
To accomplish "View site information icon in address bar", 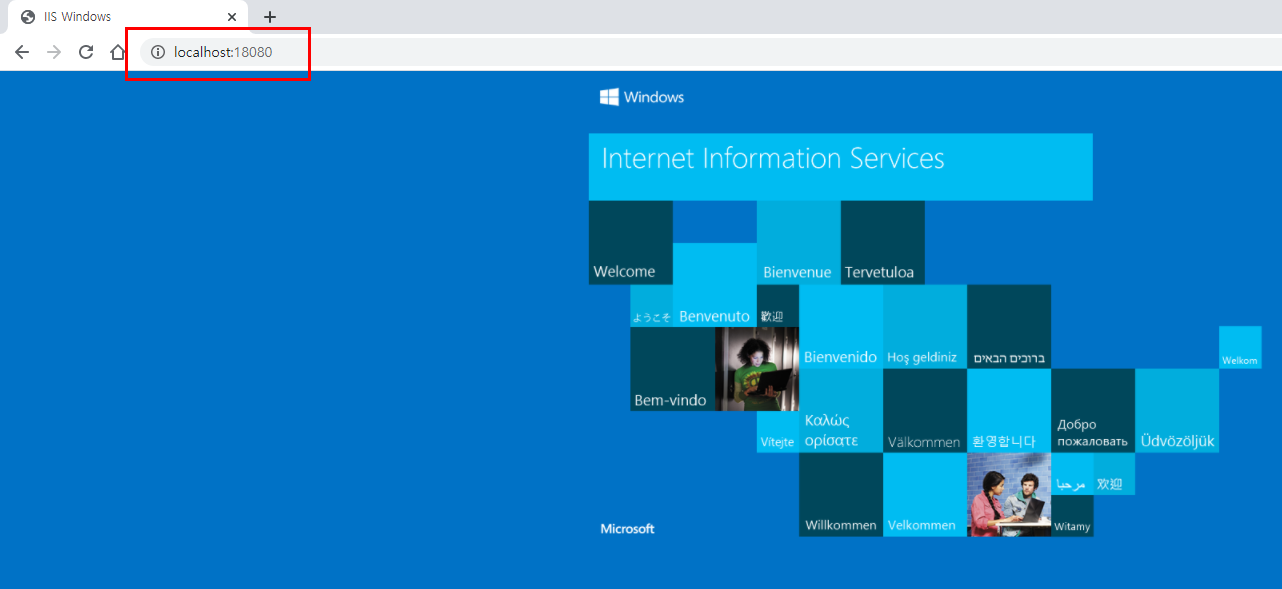I will pos(157,52).
